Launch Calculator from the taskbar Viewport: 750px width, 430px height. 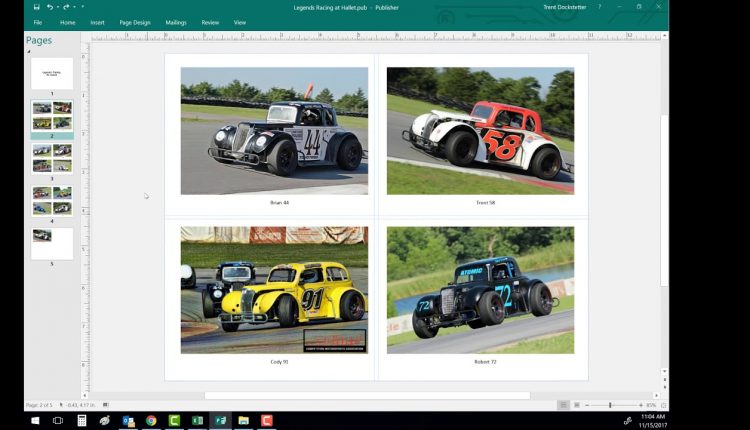[82, 420]
